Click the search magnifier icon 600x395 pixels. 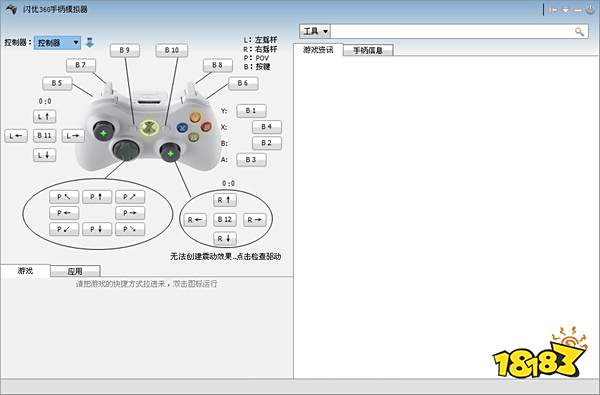[579, 32]
